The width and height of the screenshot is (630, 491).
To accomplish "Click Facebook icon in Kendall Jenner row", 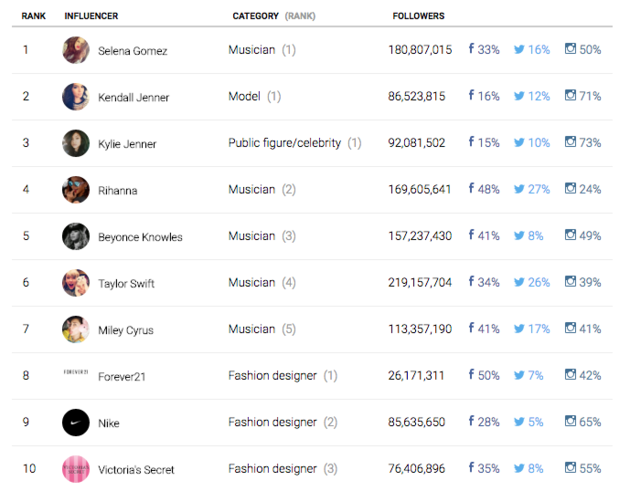I will click(471, 96).
